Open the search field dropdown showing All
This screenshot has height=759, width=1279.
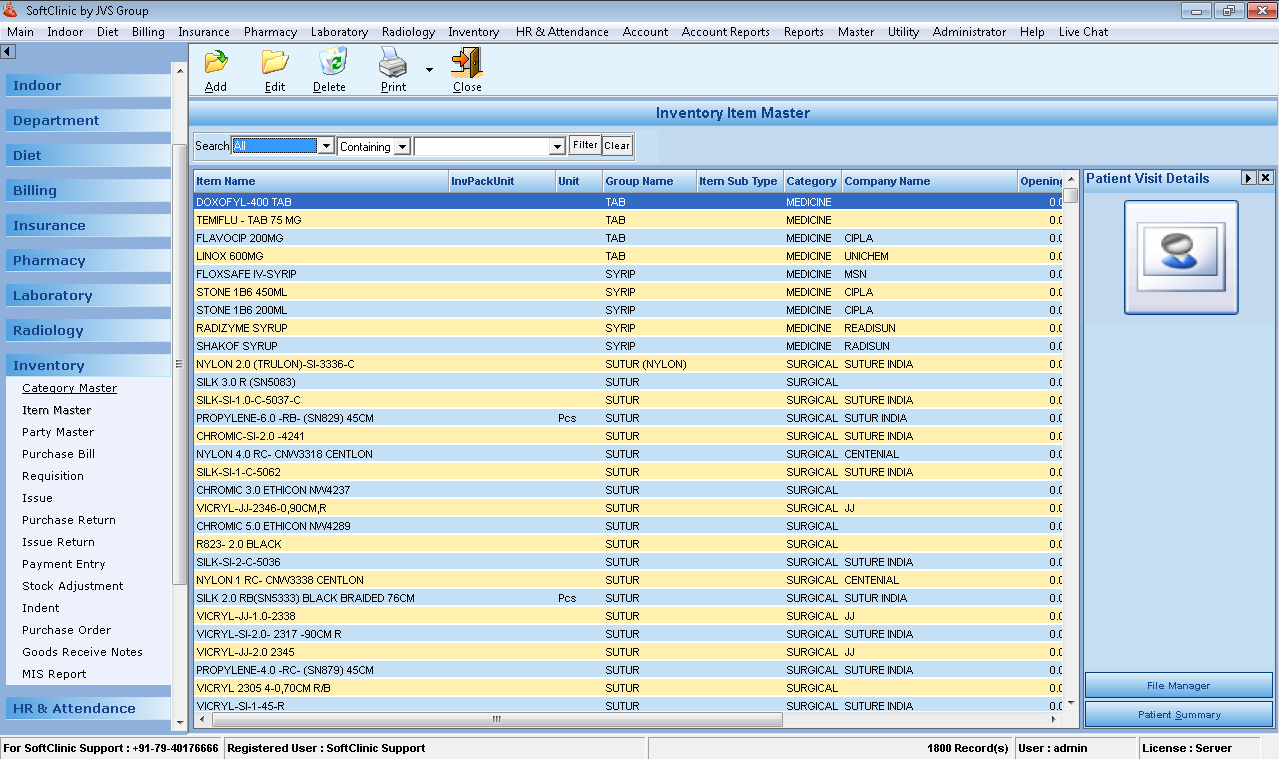pos(326,145)
